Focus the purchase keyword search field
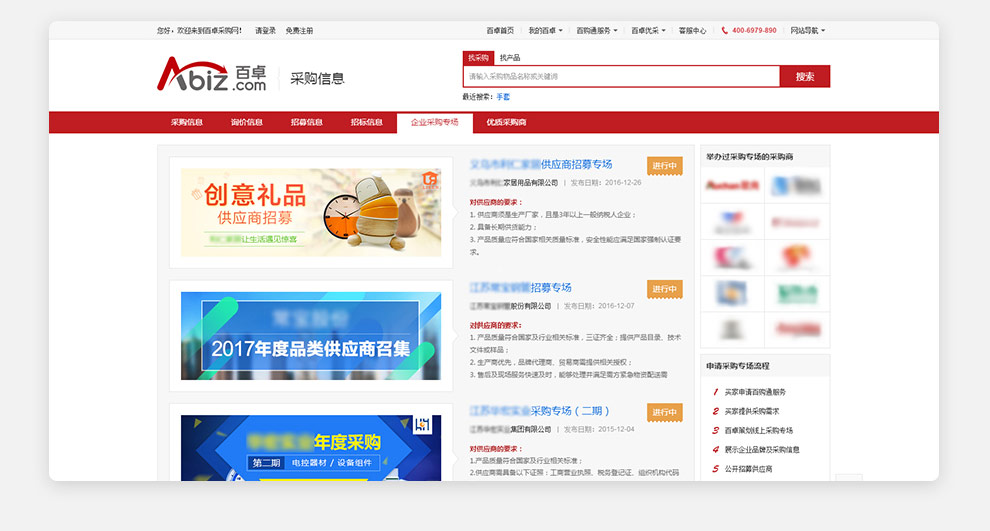The image size is (990, 531). 621,76
